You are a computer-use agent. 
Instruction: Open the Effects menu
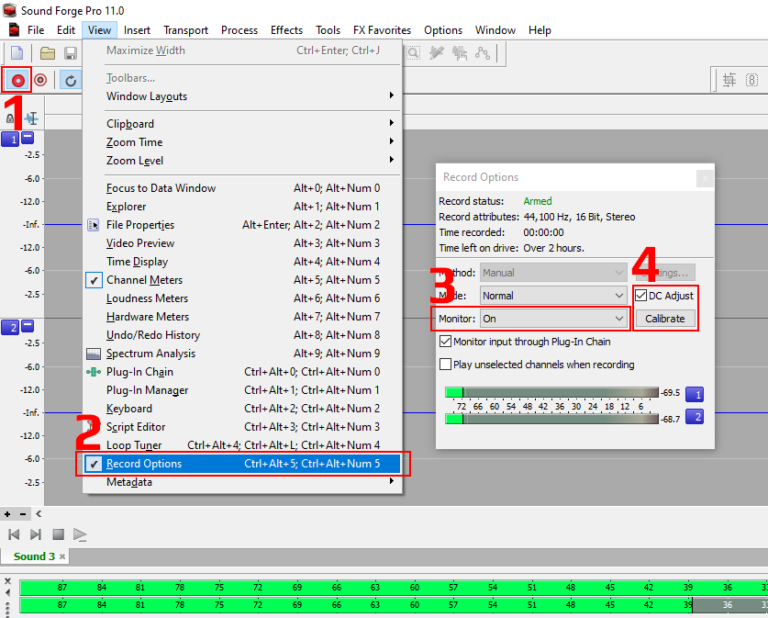pos(286,30)
